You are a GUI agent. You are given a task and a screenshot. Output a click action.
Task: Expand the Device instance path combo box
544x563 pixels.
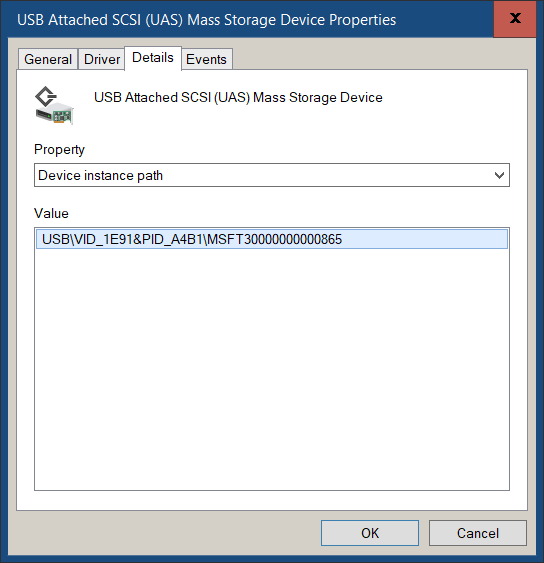tap(272, 175)
